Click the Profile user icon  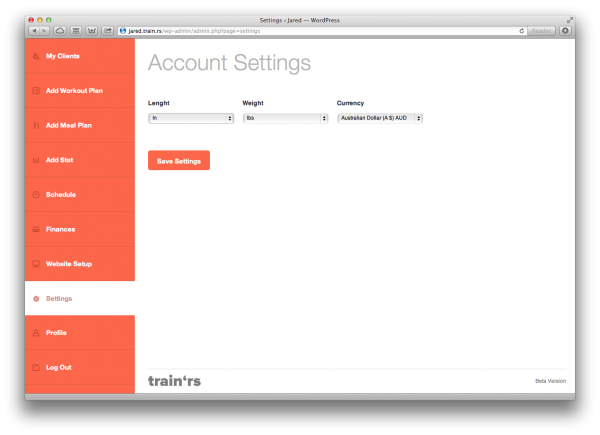[36, 333]
